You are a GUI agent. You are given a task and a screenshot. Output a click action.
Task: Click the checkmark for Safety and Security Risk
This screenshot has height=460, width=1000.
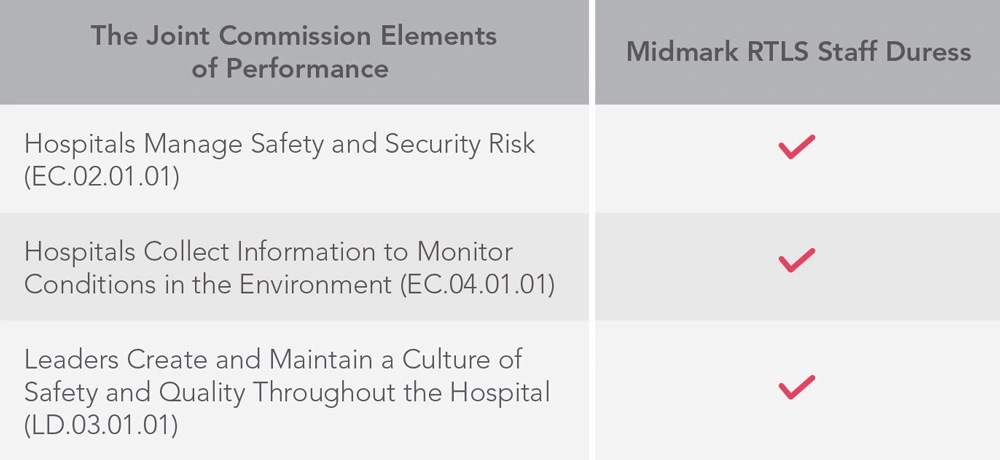(797, 147)
